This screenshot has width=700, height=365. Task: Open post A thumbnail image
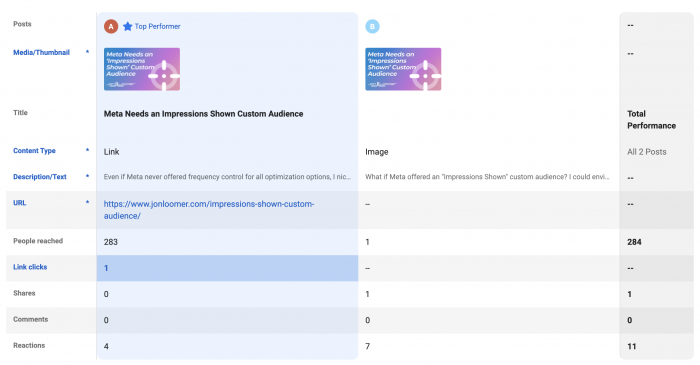point(142,69)
